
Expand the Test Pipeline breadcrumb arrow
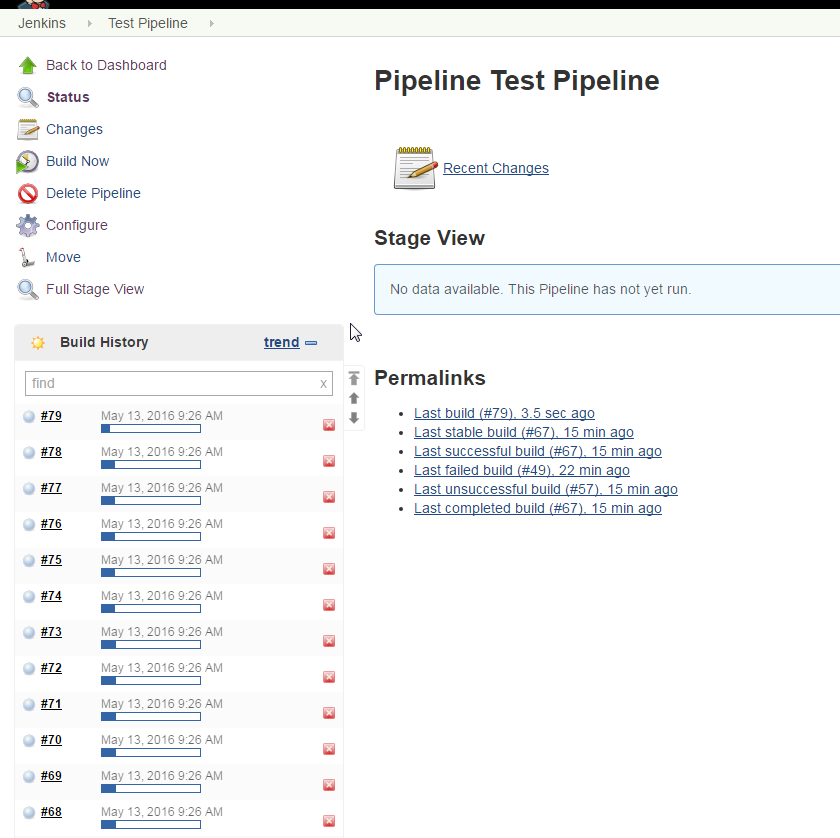pyautogui.click(x=211, y=23)
